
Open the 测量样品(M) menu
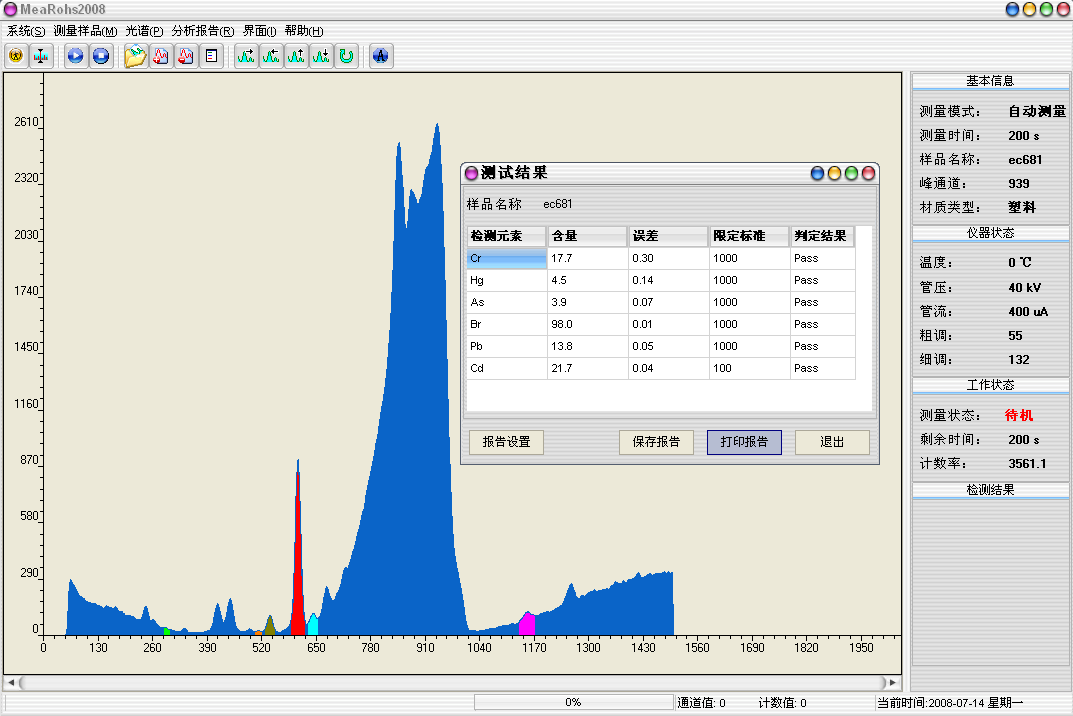[85, 31]
